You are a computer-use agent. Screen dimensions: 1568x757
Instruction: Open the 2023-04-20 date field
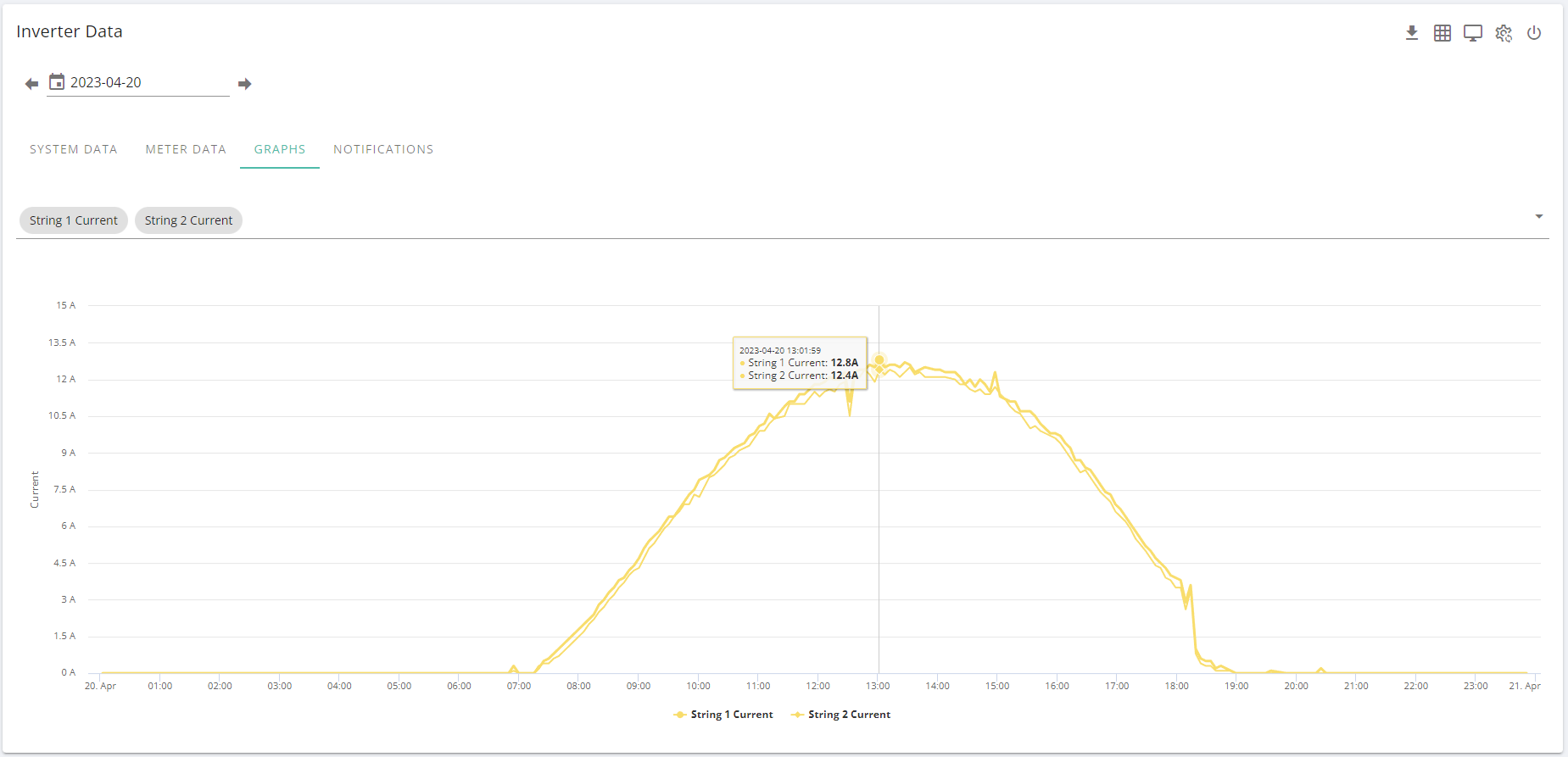(138, 83)
